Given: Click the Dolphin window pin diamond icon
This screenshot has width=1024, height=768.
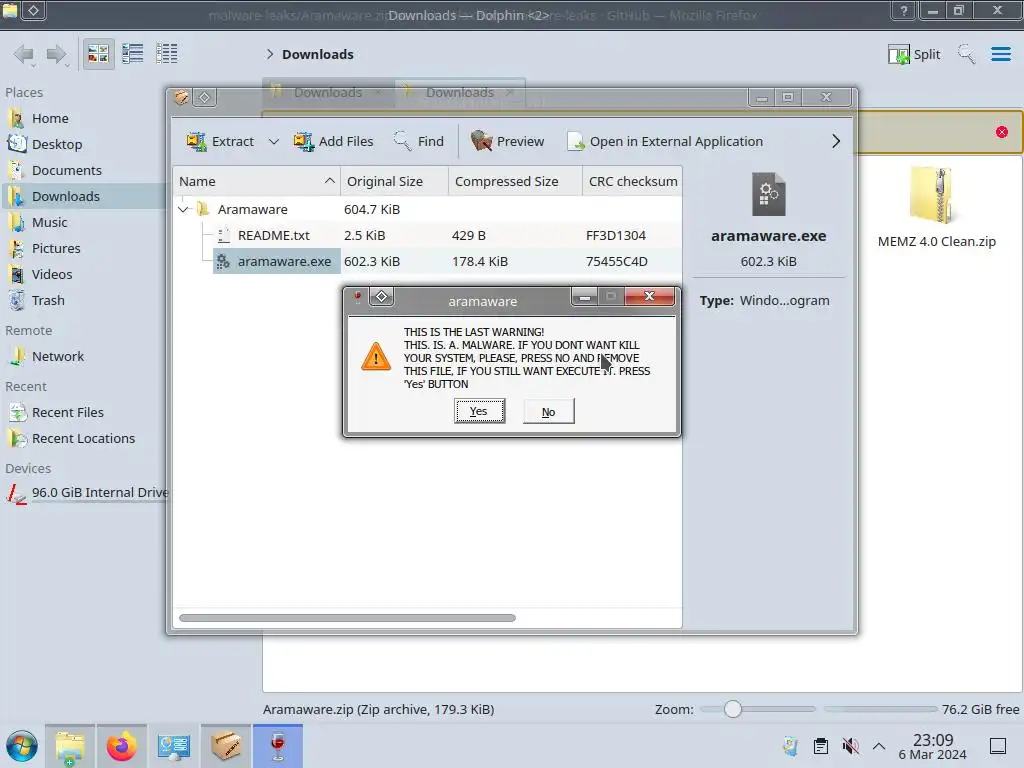Looking at the screenshot, I should pos(33,10).
